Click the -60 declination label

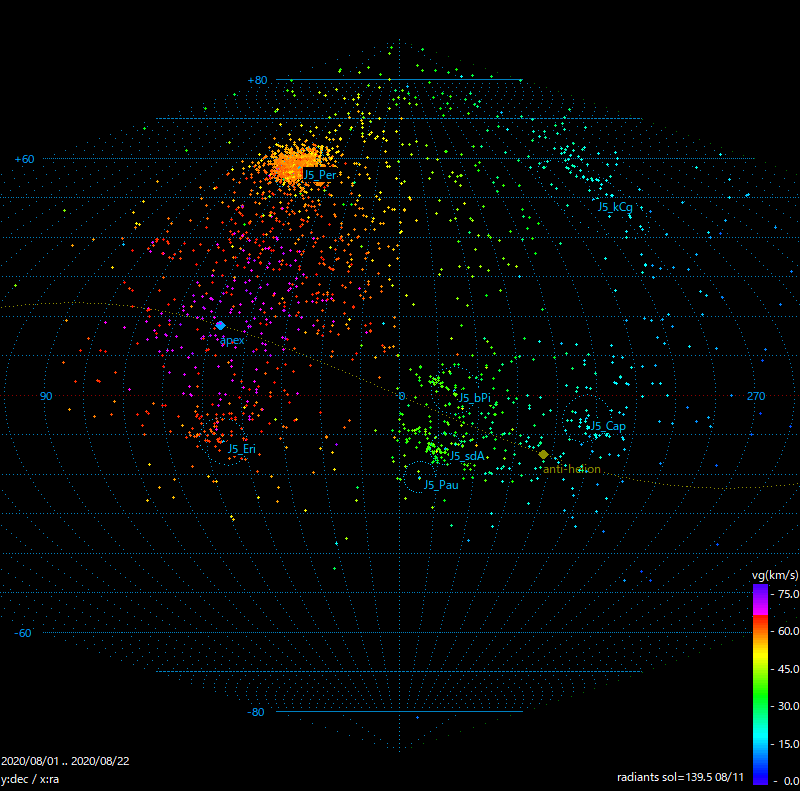[23, 633]
